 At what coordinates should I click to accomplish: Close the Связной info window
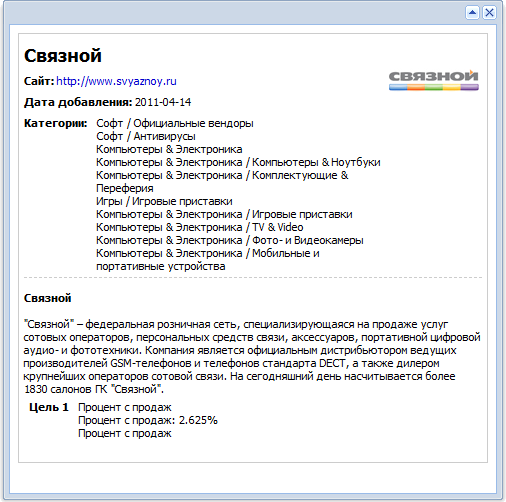(489, 13)
